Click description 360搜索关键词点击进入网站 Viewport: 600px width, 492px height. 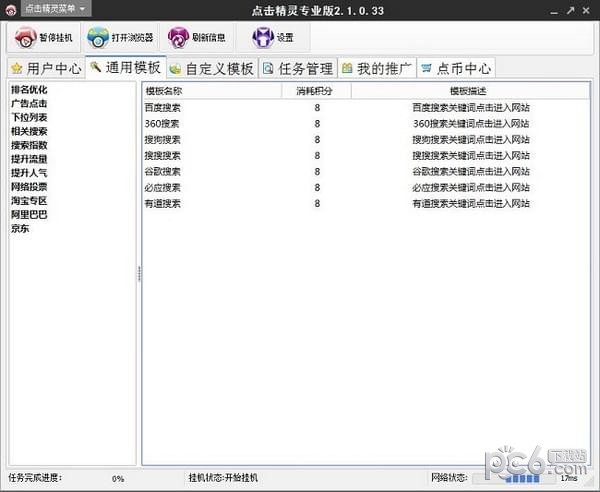click(471, 124)
